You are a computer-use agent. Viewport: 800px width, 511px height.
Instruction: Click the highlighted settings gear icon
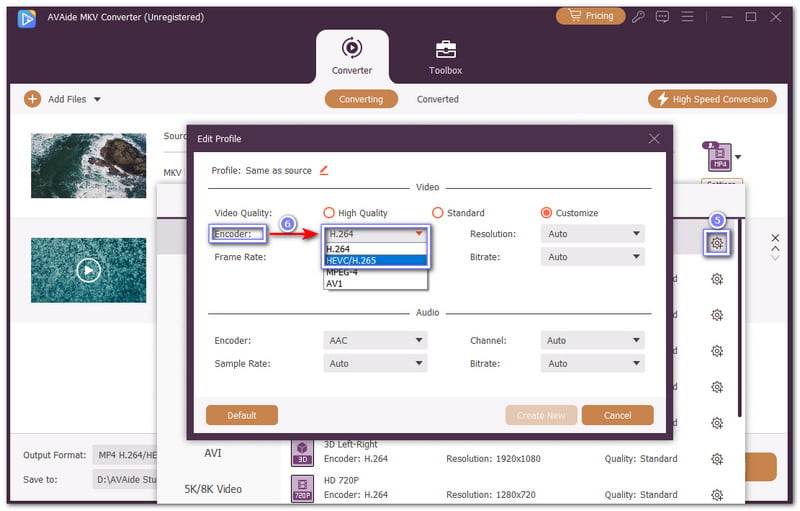click(717, 243)
